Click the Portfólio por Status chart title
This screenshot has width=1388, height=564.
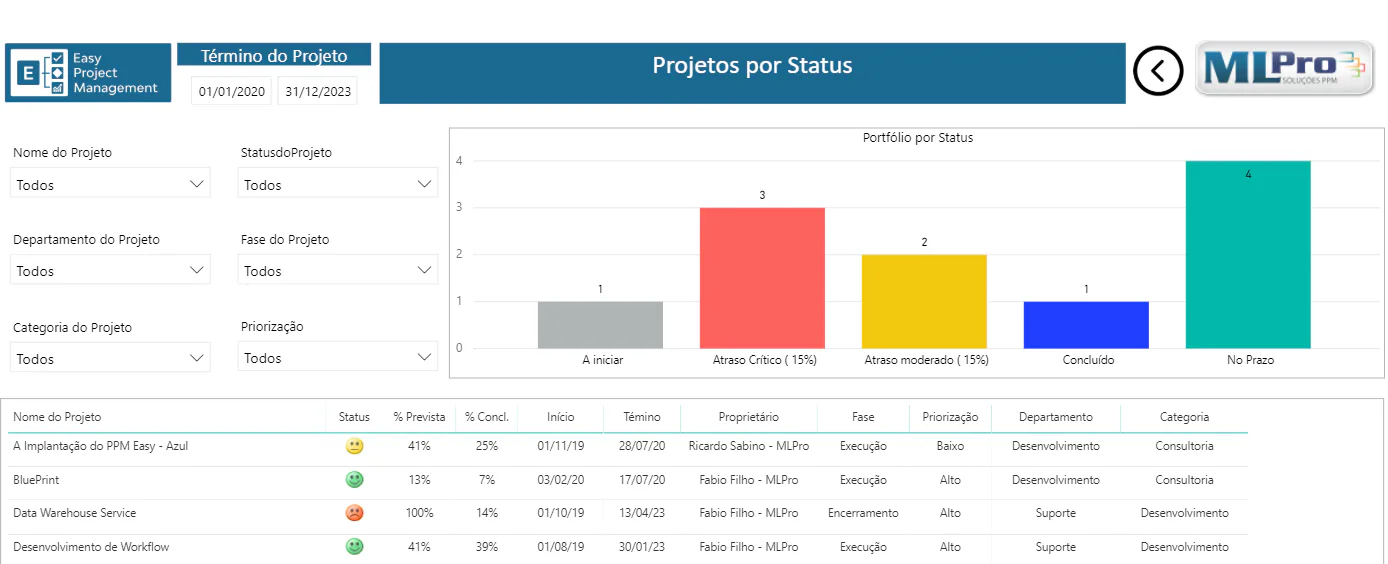918,138
